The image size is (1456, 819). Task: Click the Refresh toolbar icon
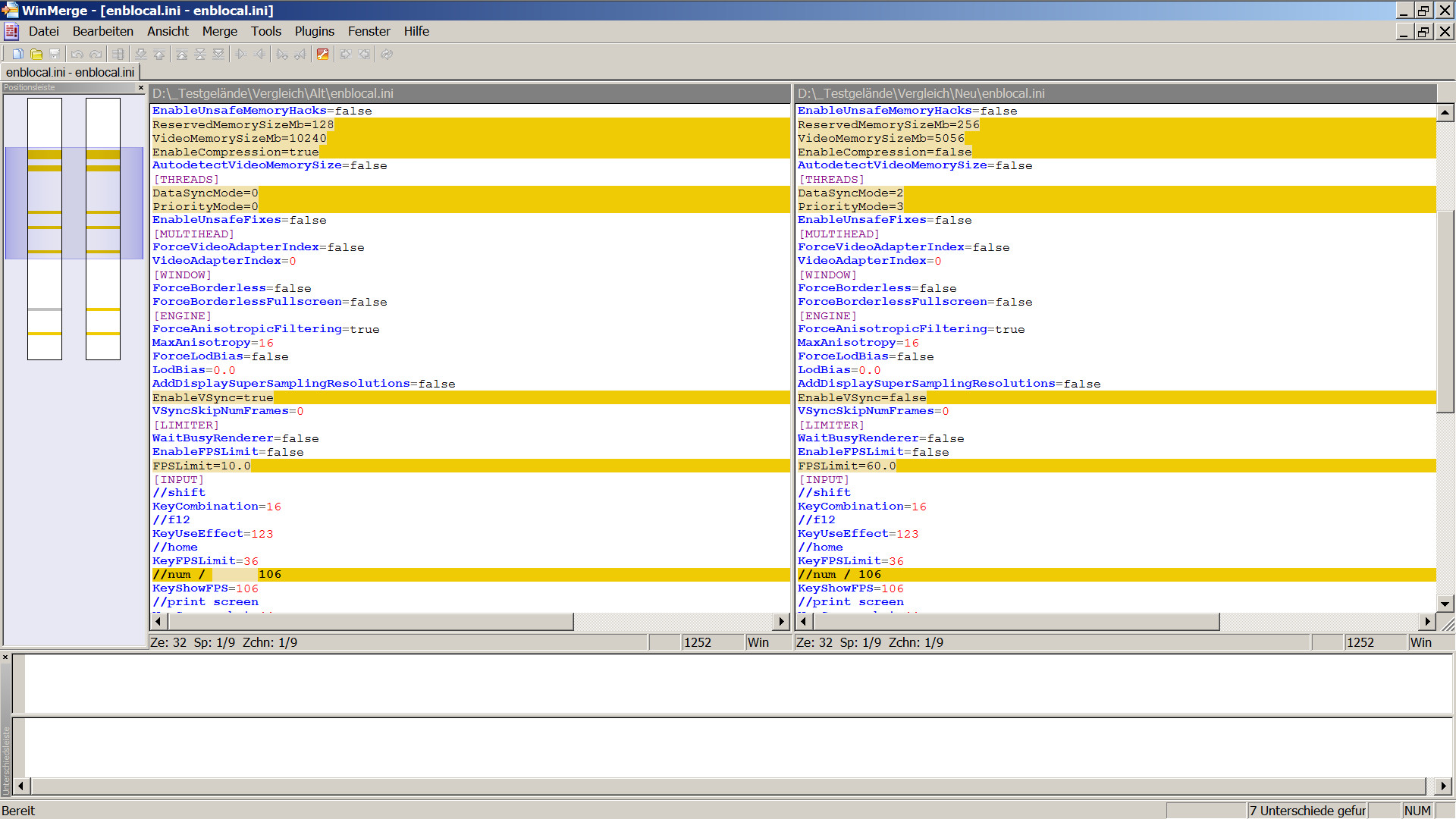pos(387,54)
